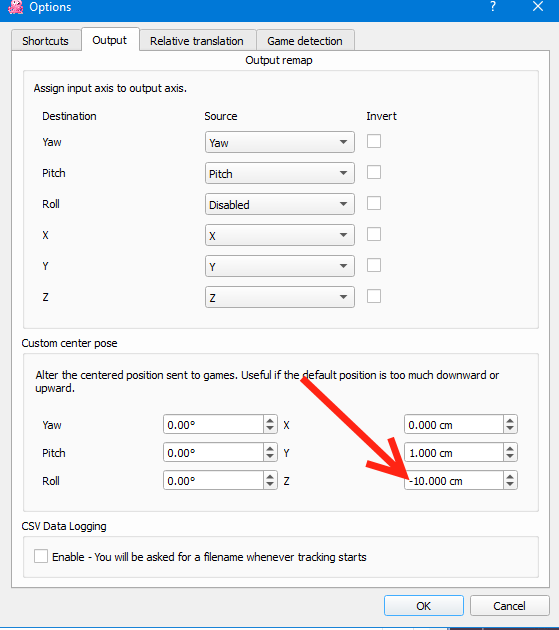Image resolution: width=559 pixels, height=630 pixels.
Task: Toggle the Invert checkbox for Yaw
Action: pyautogui.click(x=374, y=141)
